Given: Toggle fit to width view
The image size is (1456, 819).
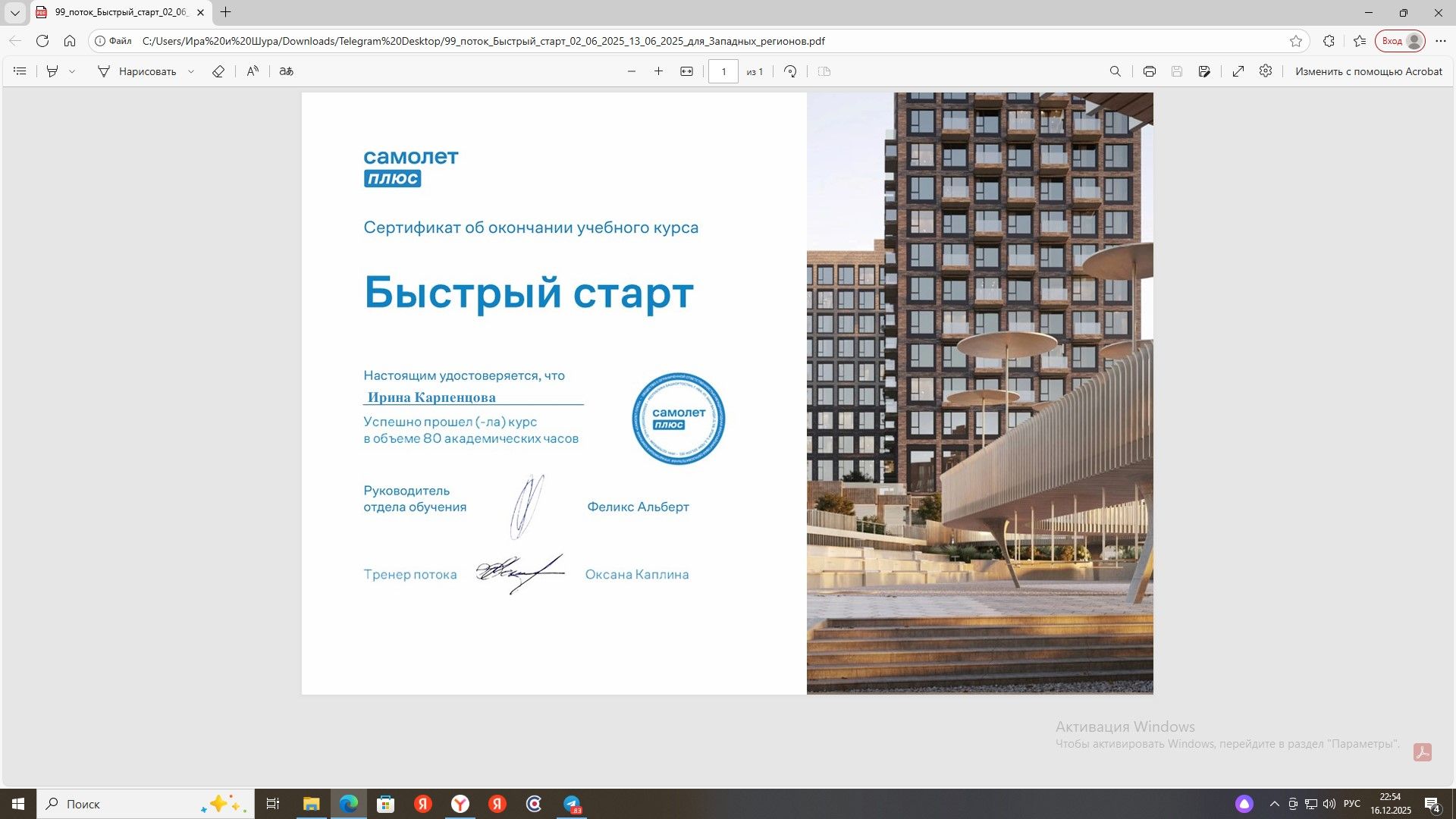Looking at the screenshot, I should (686, 71).
